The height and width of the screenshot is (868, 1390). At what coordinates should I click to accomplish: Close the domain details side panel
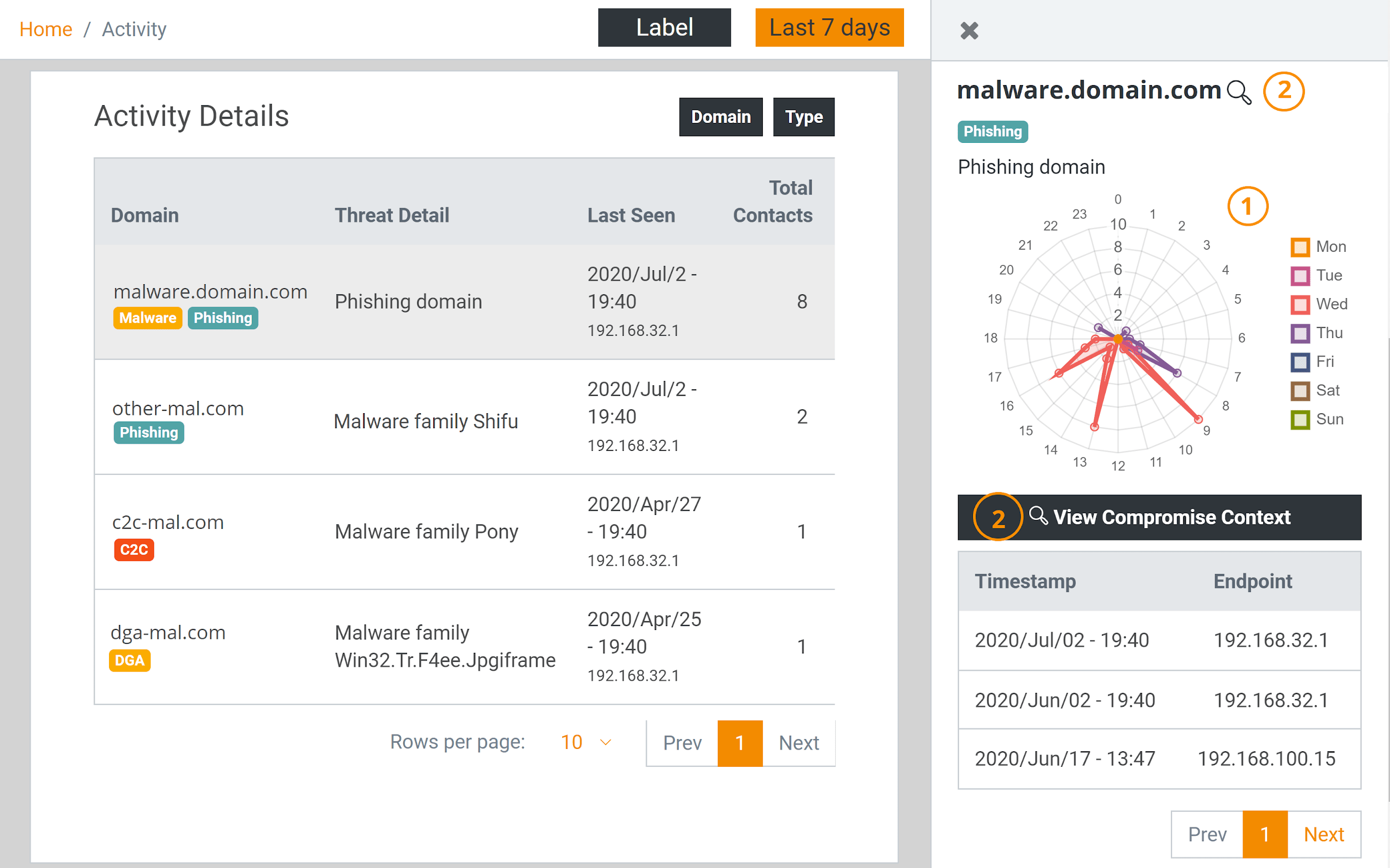(969, 31)
